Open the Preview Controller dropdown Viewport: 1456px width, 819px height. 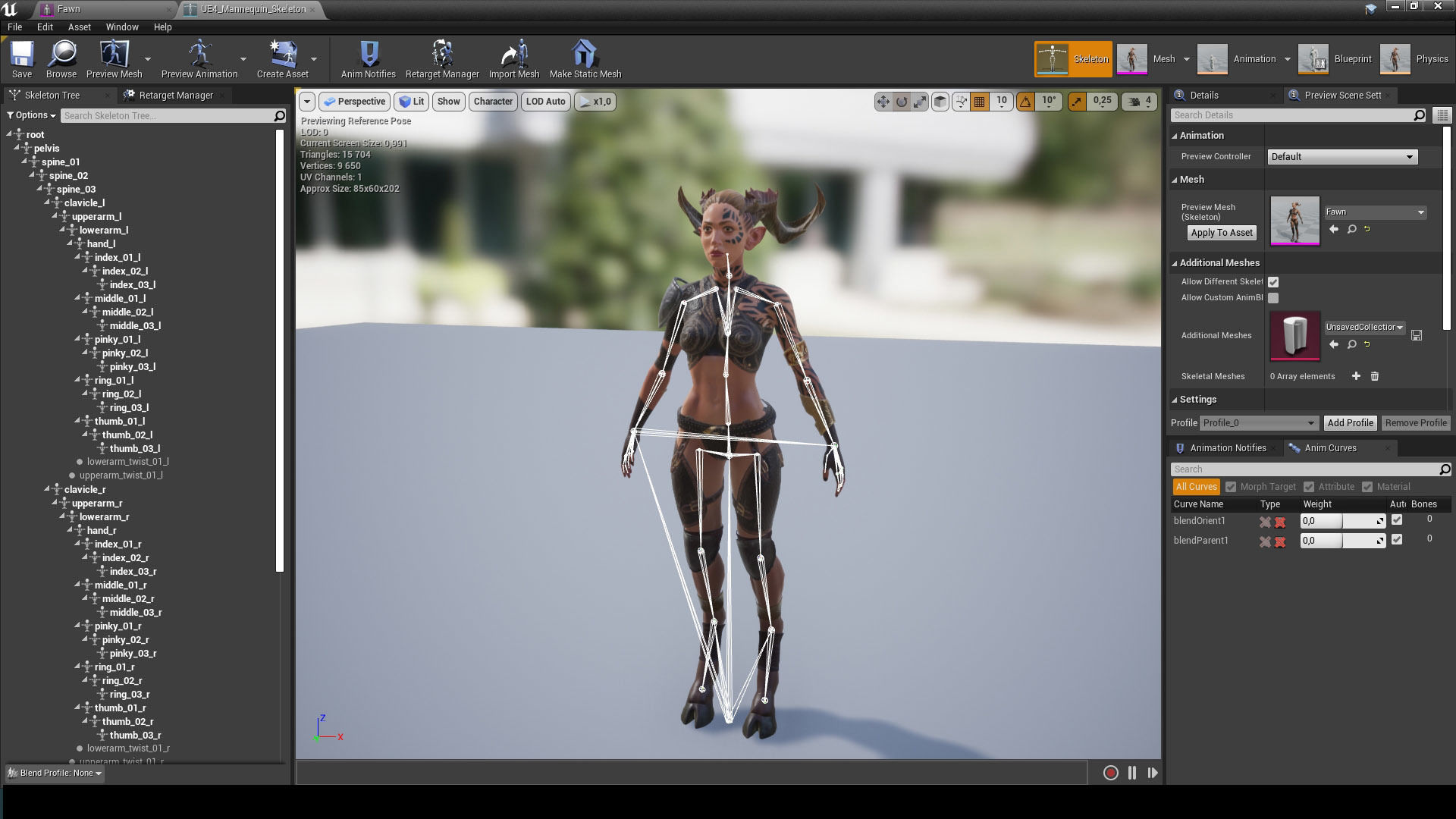(x=1341, y=157)
